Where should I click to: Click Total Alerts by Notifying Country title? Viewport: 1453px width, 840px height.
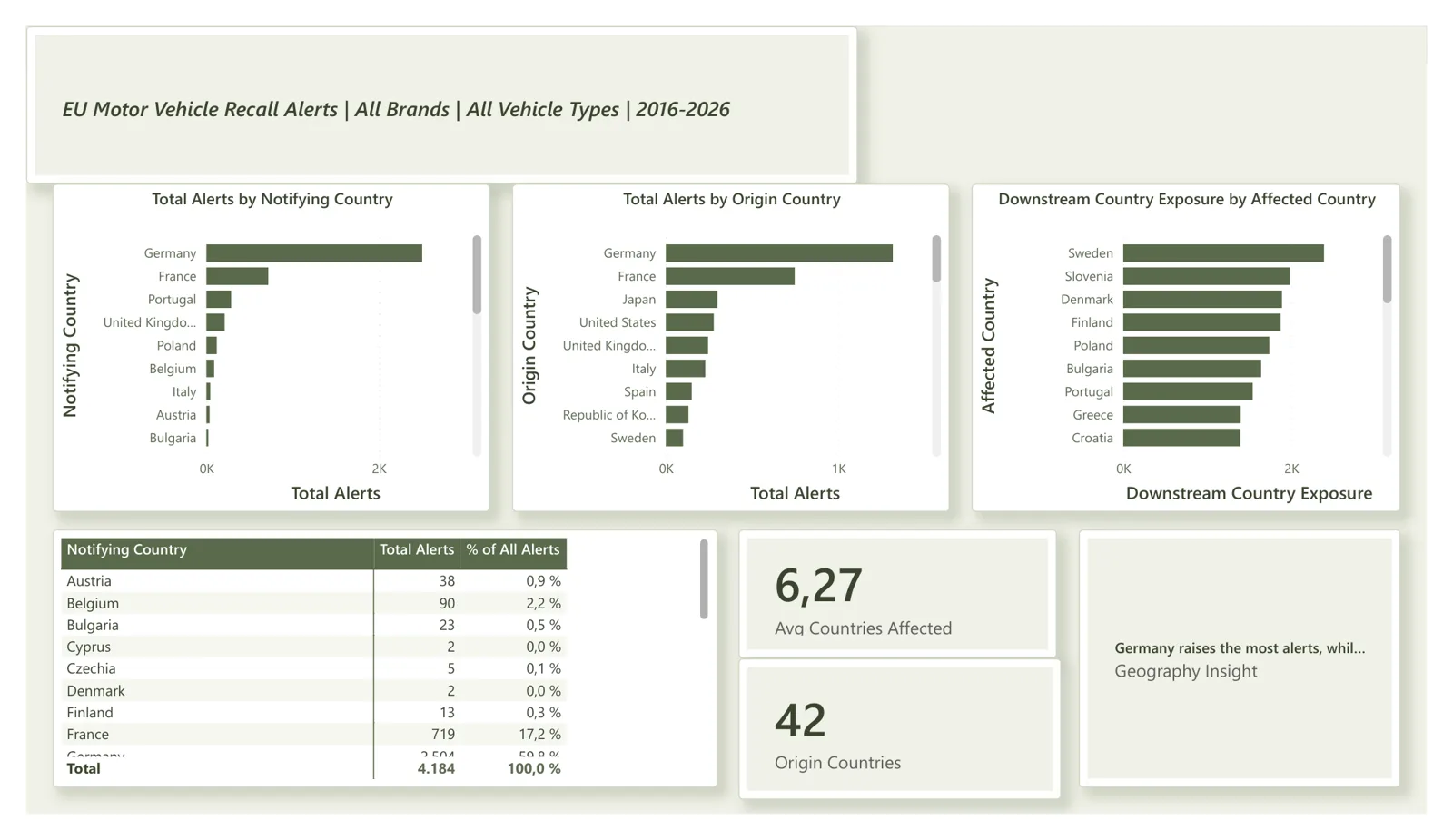tap(272, 199)
